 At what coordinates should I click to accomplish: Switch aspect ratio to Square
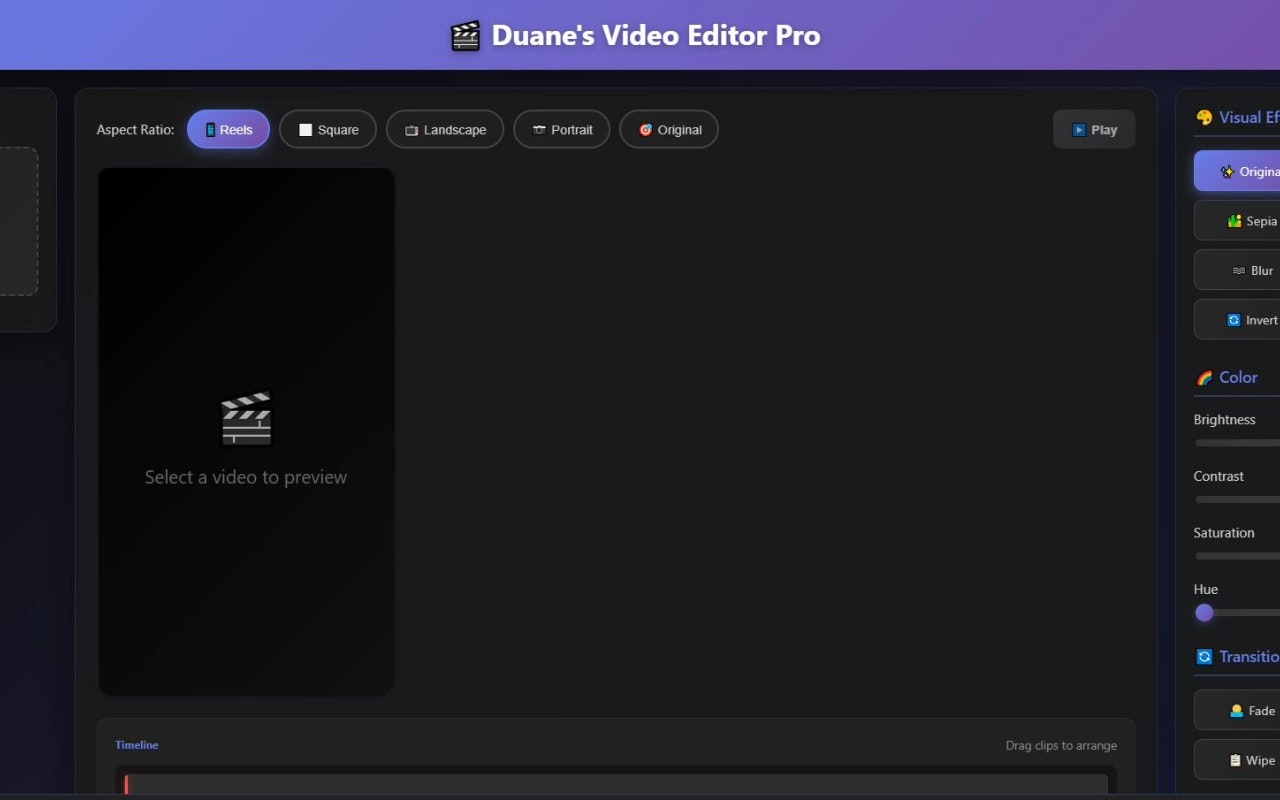[x=328, y=129]
